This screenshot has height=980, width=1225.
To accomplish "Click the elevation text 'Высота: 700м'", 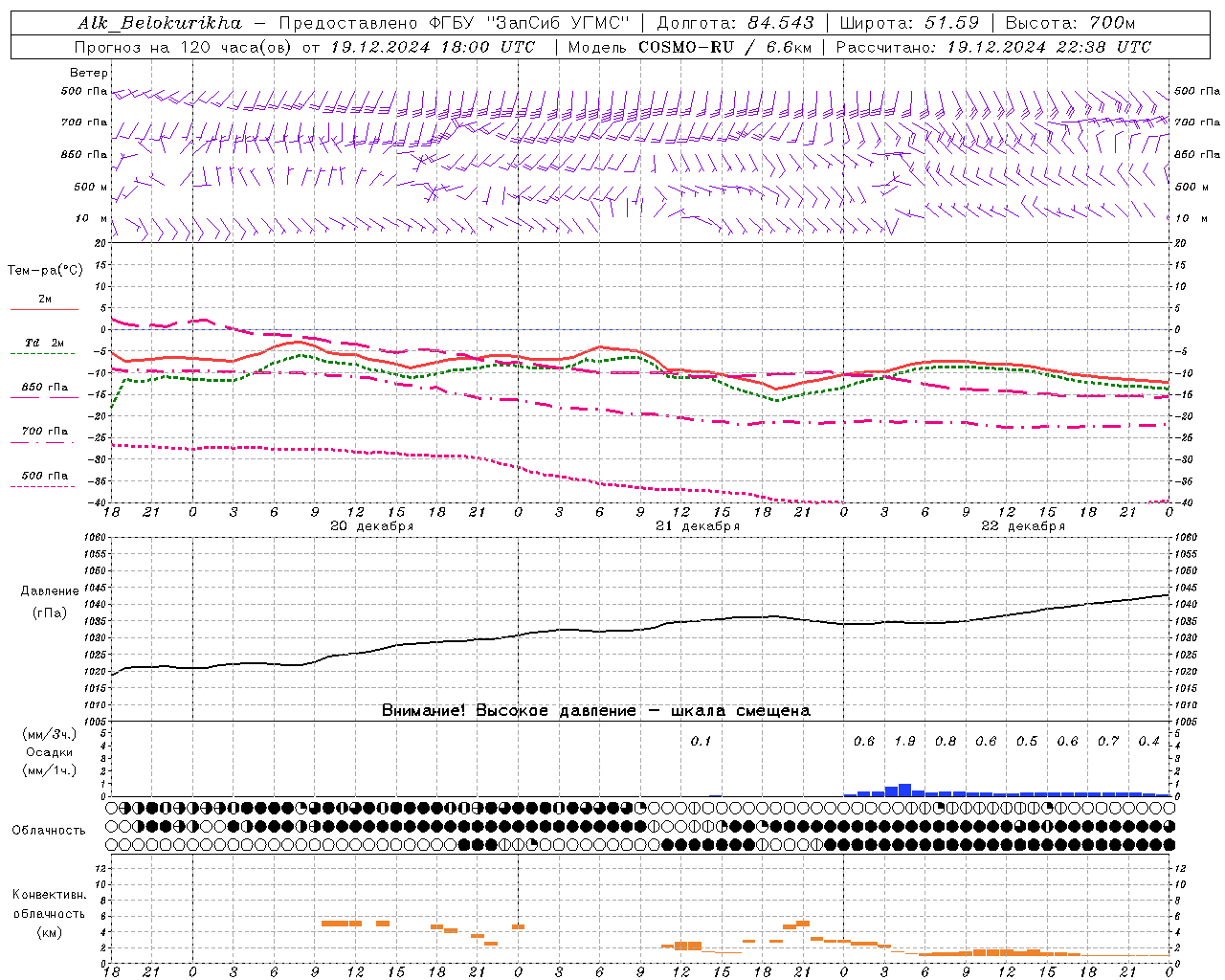I will [1070, 23].
